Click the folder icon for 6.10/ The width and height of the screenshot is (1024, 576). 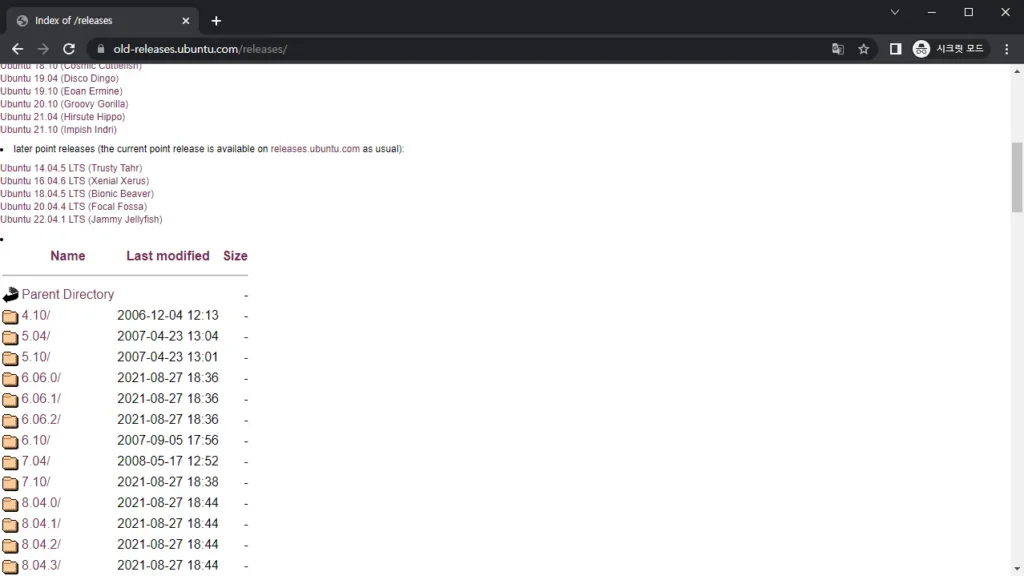tap(10, 442)
